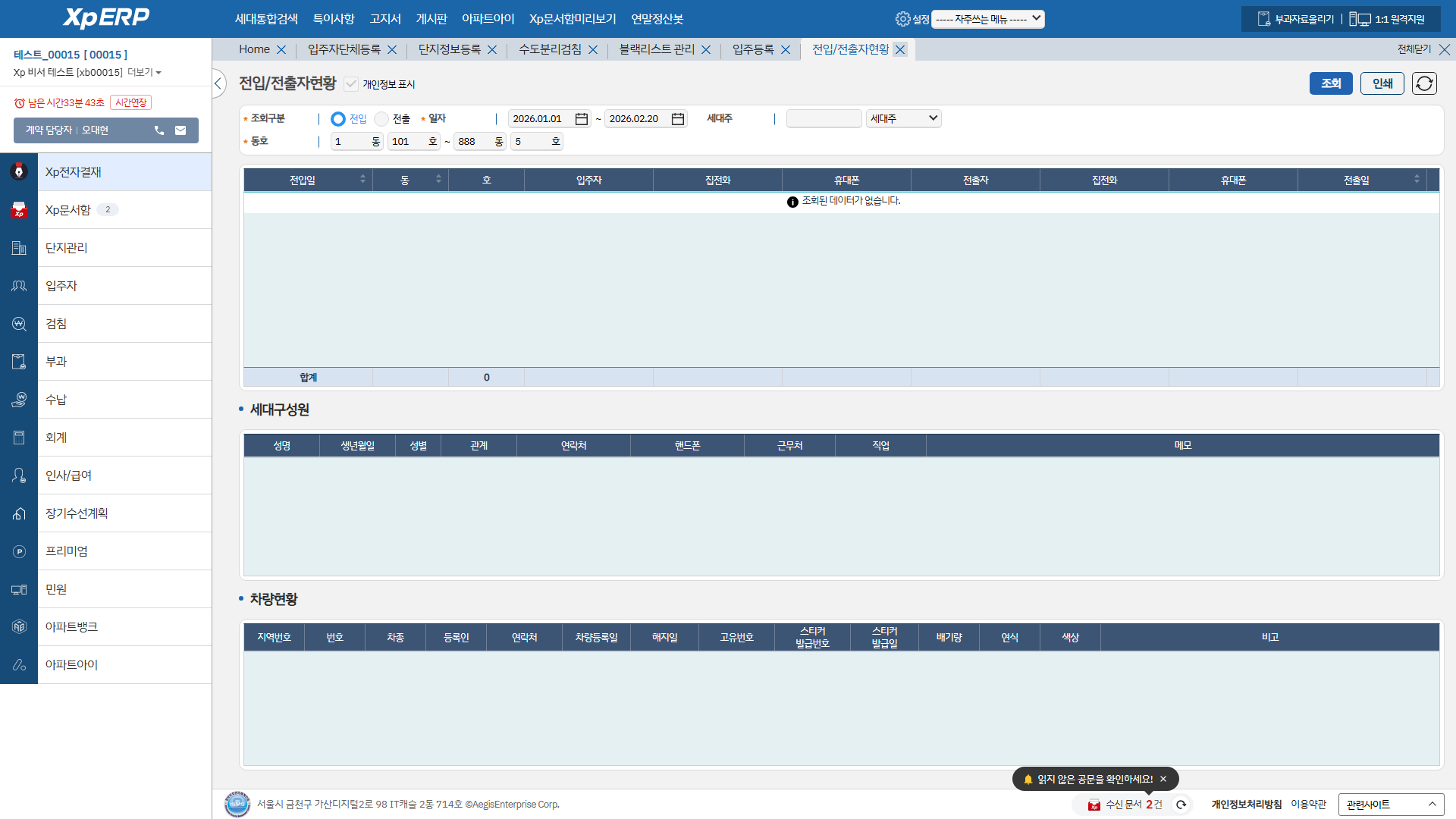Open the settings gear icon
The height and width of the screenshot is (819, 1456).
902,19
